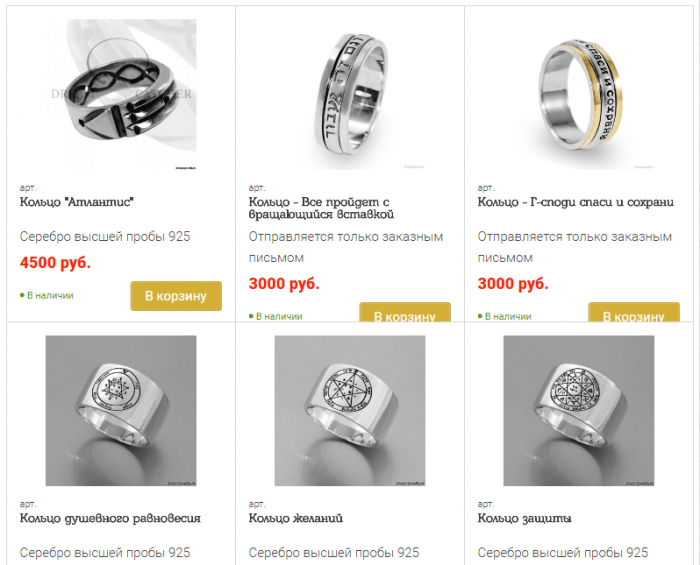Open the Кольцо защиты ring photo
This screenshot has width=700, height=565.
tap(579, 411)
